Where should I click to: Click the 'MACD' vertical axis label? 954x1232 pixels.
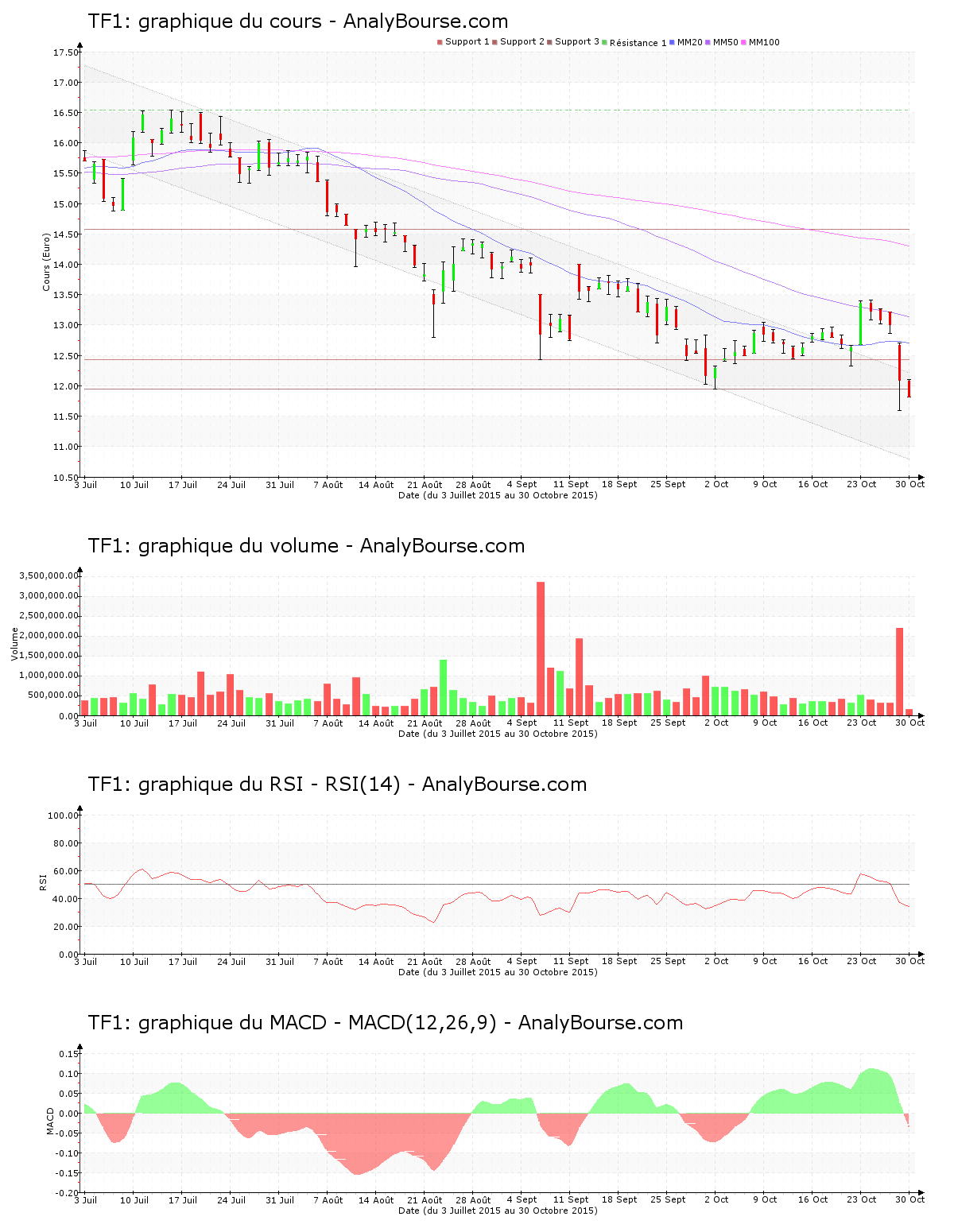[x=50, y=1121]
